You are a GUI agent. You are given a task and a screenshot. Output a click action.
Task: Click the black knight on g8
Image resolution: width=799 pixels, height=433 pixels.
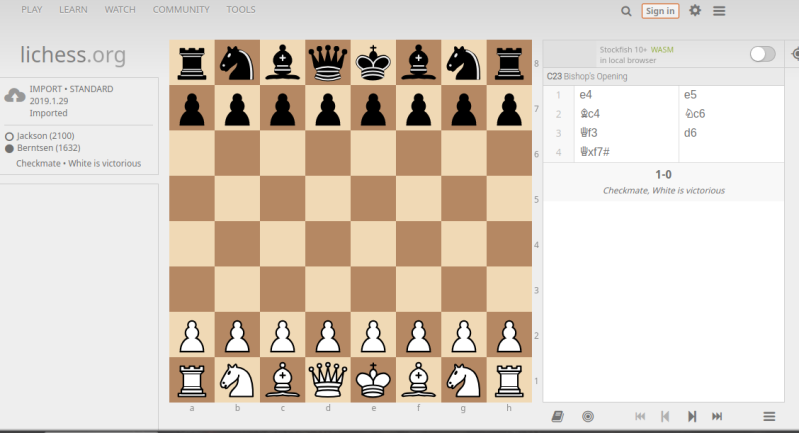(x=464, y=62)
